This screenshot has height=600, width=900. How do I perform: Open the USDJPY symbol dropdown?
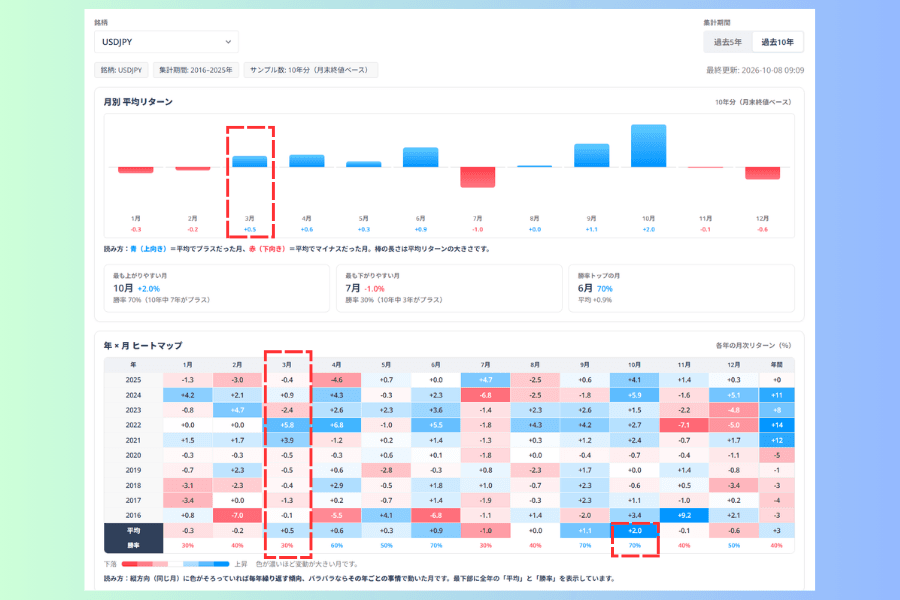[x=166, y=42]
